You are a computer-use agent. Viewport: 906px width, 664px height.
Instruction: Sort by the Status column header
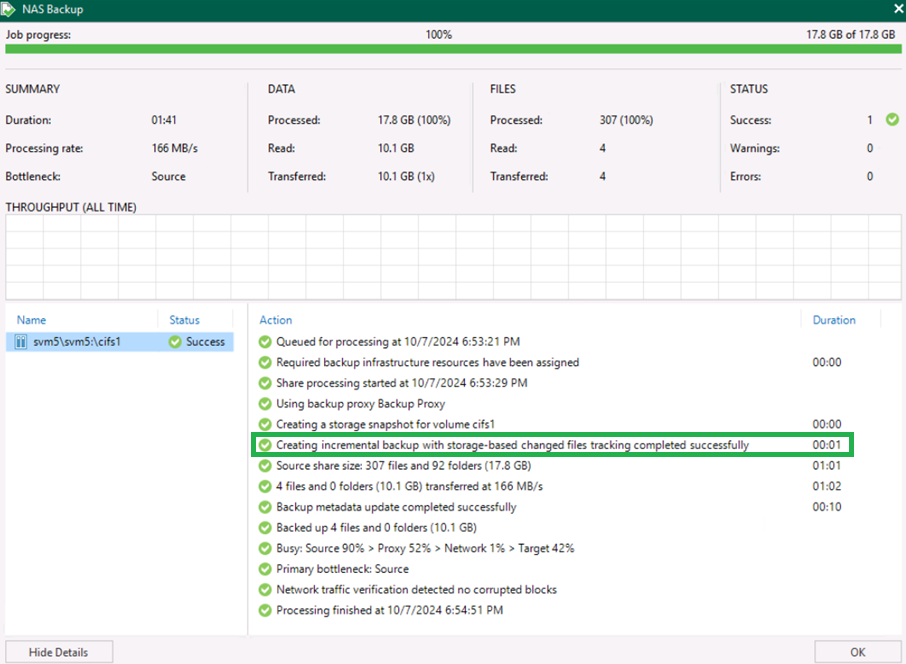[184, 320]
